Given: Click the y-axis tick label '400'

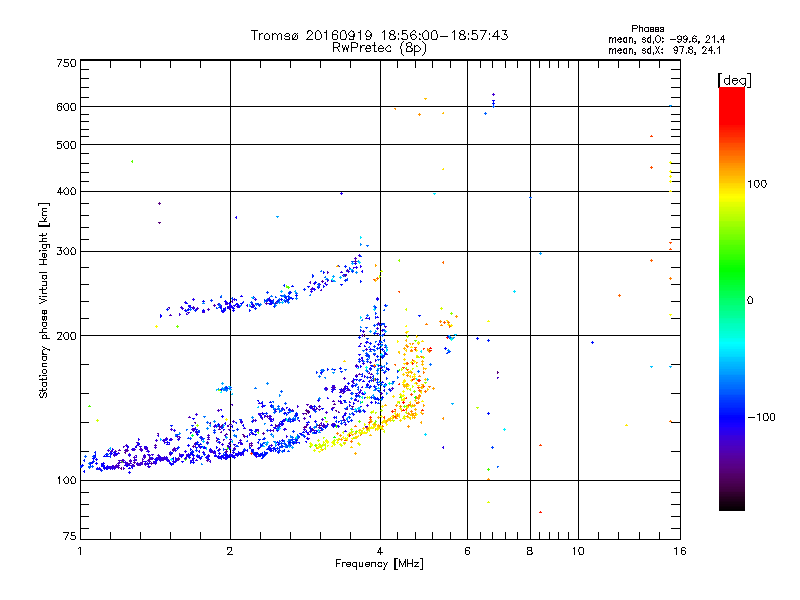Looking at the screenshot, I should [x=66, y=191].
